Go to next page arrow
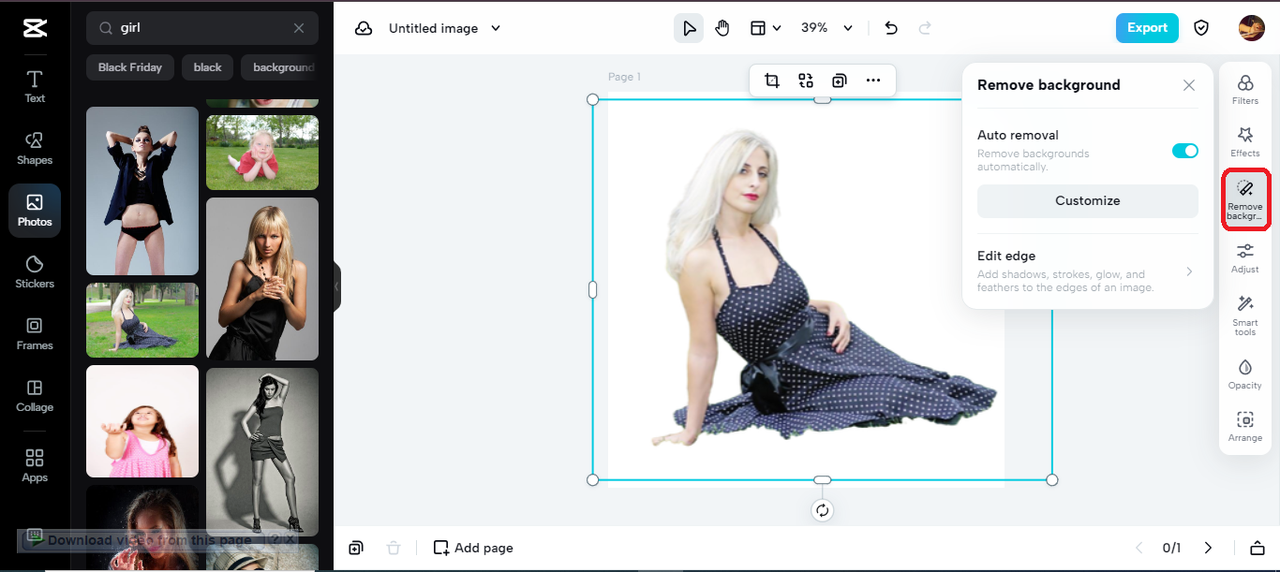Image resolution: width=1280 pixels, height=572 pixels. coord(1208,548)
